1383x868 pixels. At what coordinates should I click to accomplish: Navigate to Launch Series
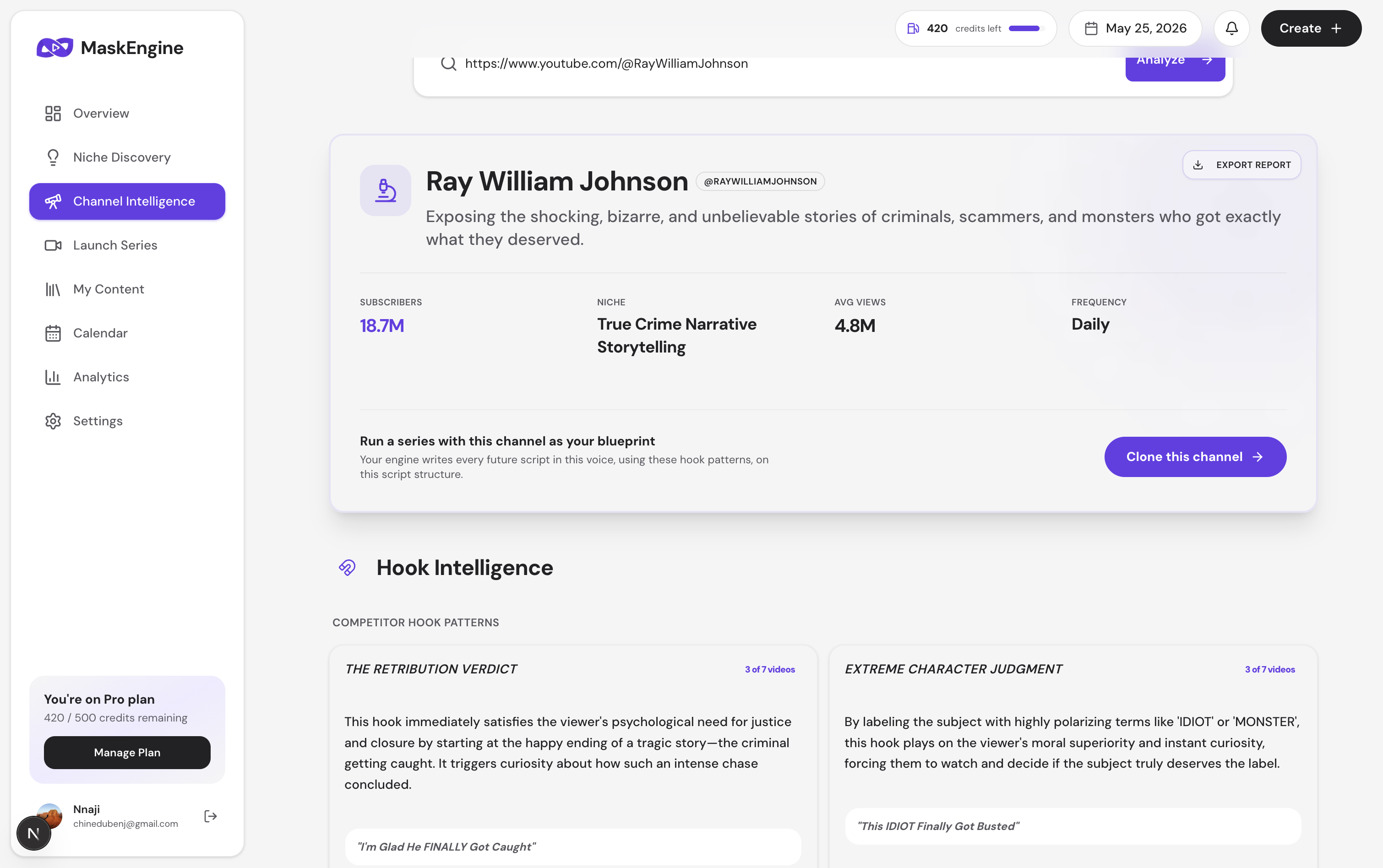[x=127, y=246]
